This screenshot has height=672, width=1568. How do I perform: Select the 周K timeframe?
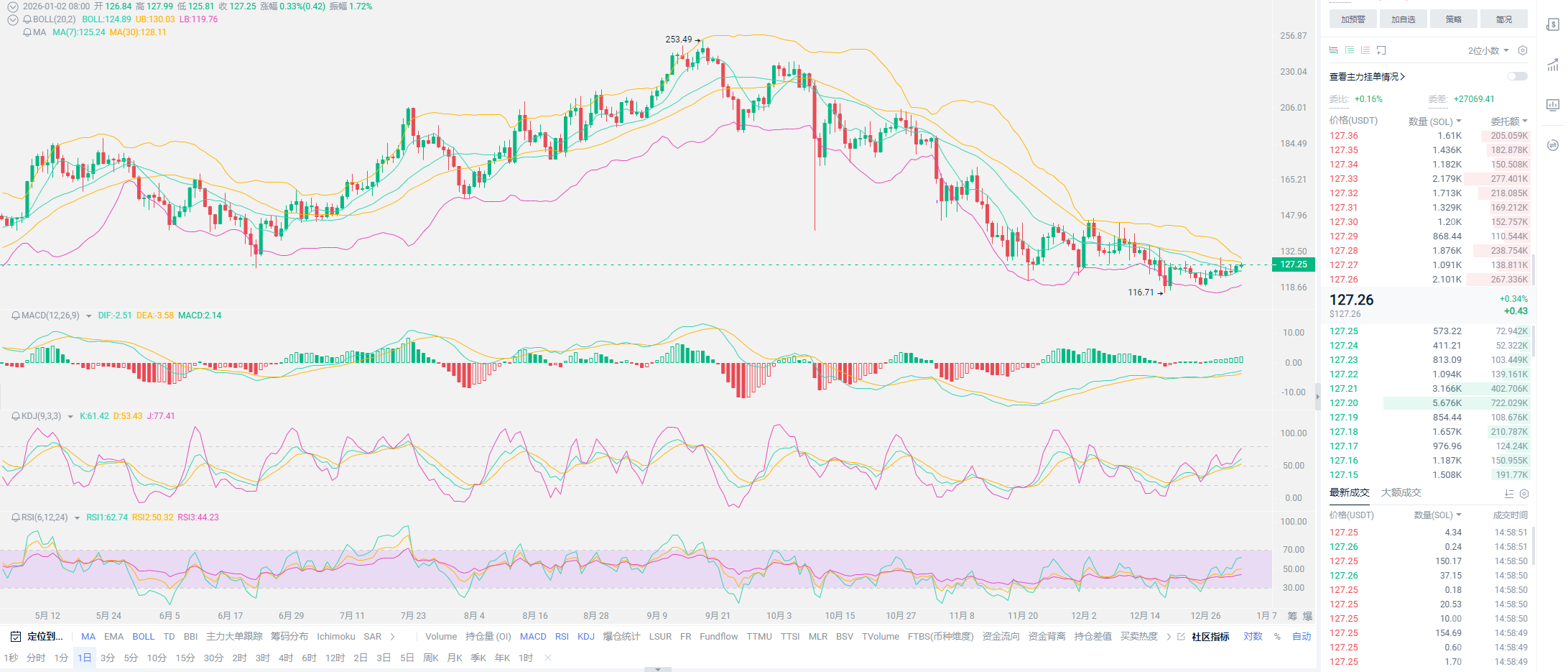[x=430, y=658]
